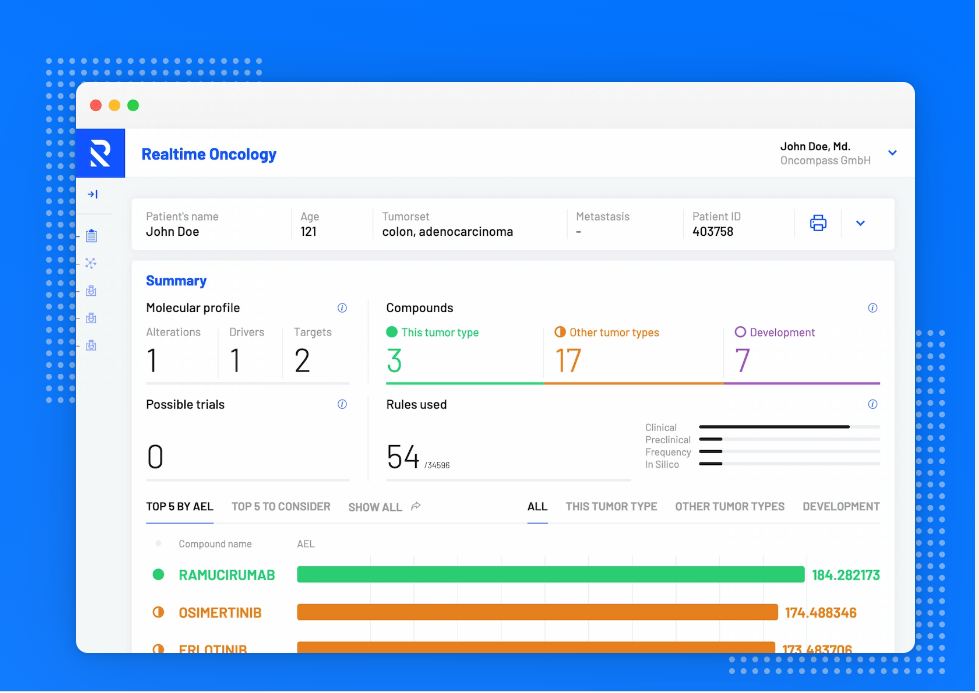Viewport: 979px width, 693px height.
Task: Click the Frequency rules progress bar
Action: coord(789,451)
